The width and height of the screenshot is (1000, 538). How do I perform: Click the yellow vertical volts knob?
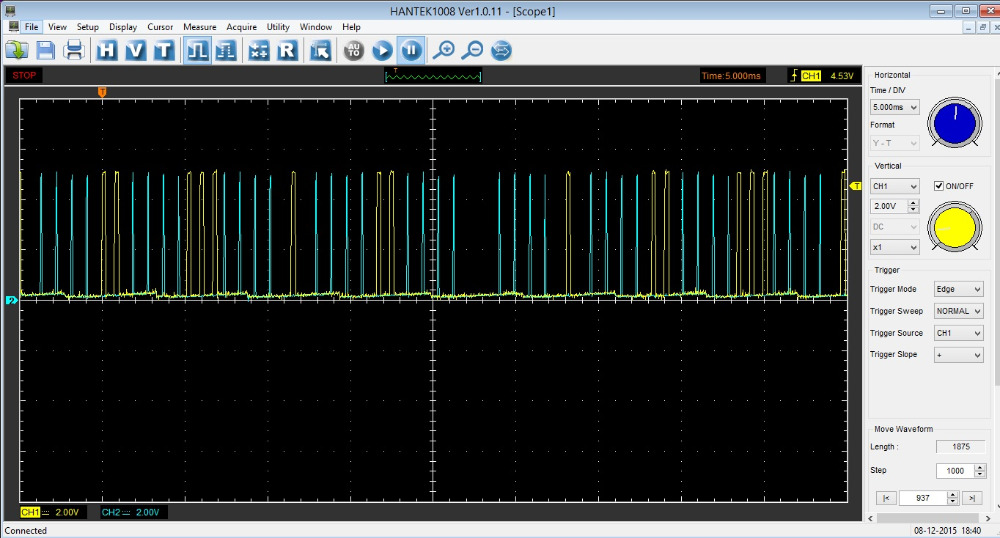tap(955, 227)
